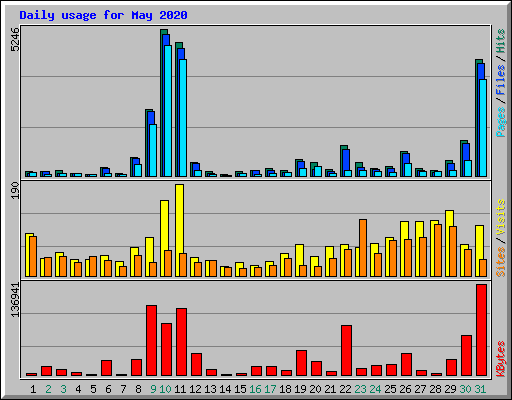Click the Pages legend label

click(x=500, y=121)
